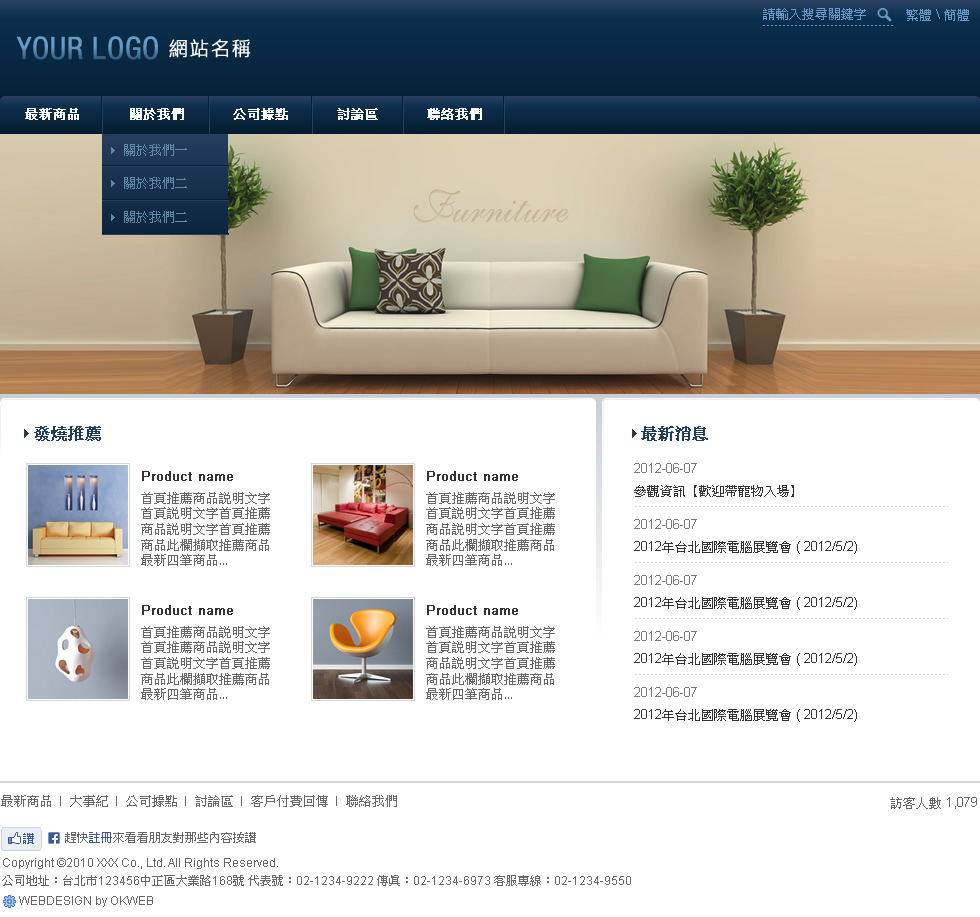980x917 pixels.
Task: Click the 客戶付費回傳 footer link
Action: click(x=289, y=801)
